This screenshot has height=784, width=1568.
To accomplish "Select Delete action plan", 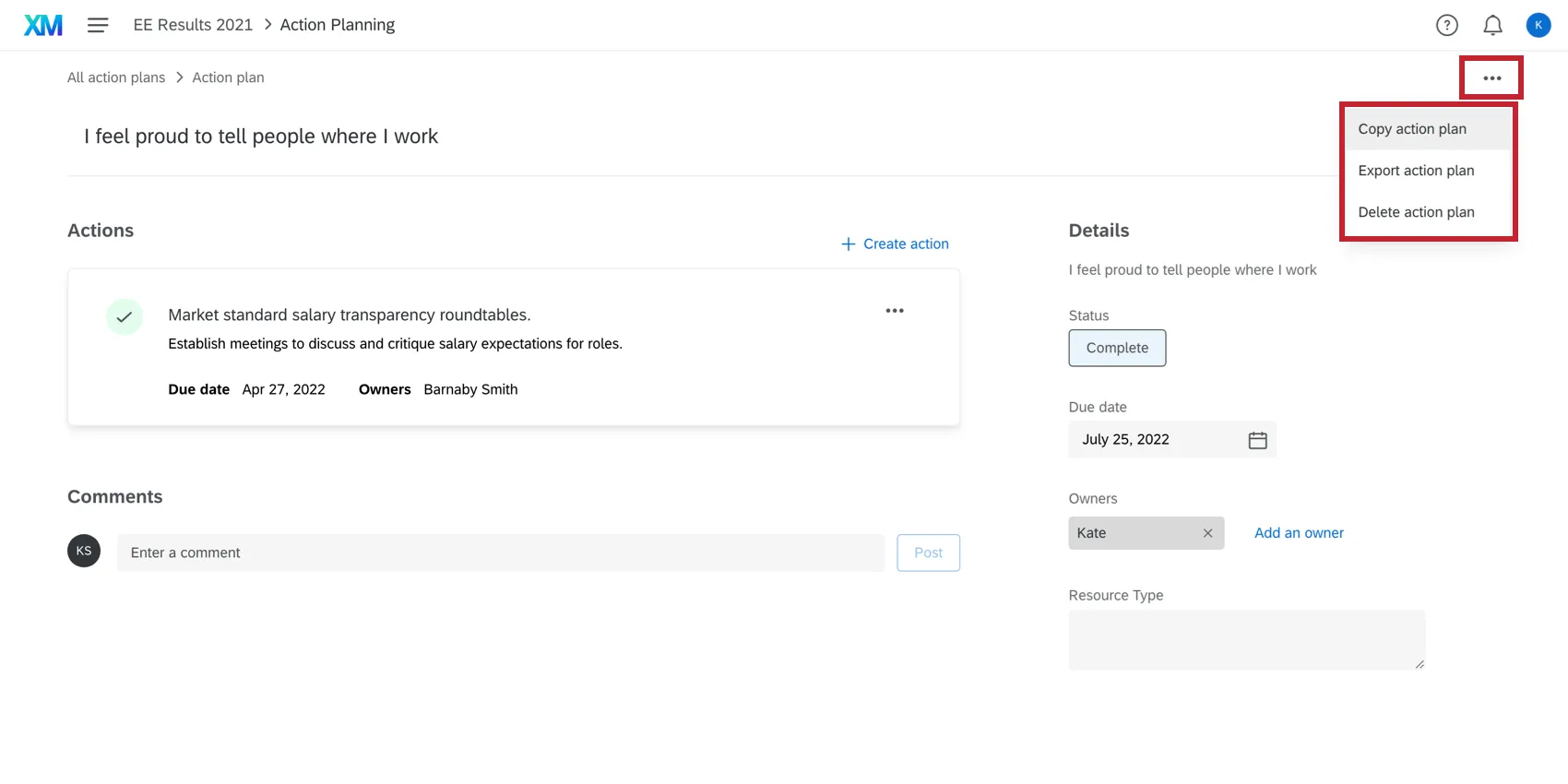I will click(1416, 212).
